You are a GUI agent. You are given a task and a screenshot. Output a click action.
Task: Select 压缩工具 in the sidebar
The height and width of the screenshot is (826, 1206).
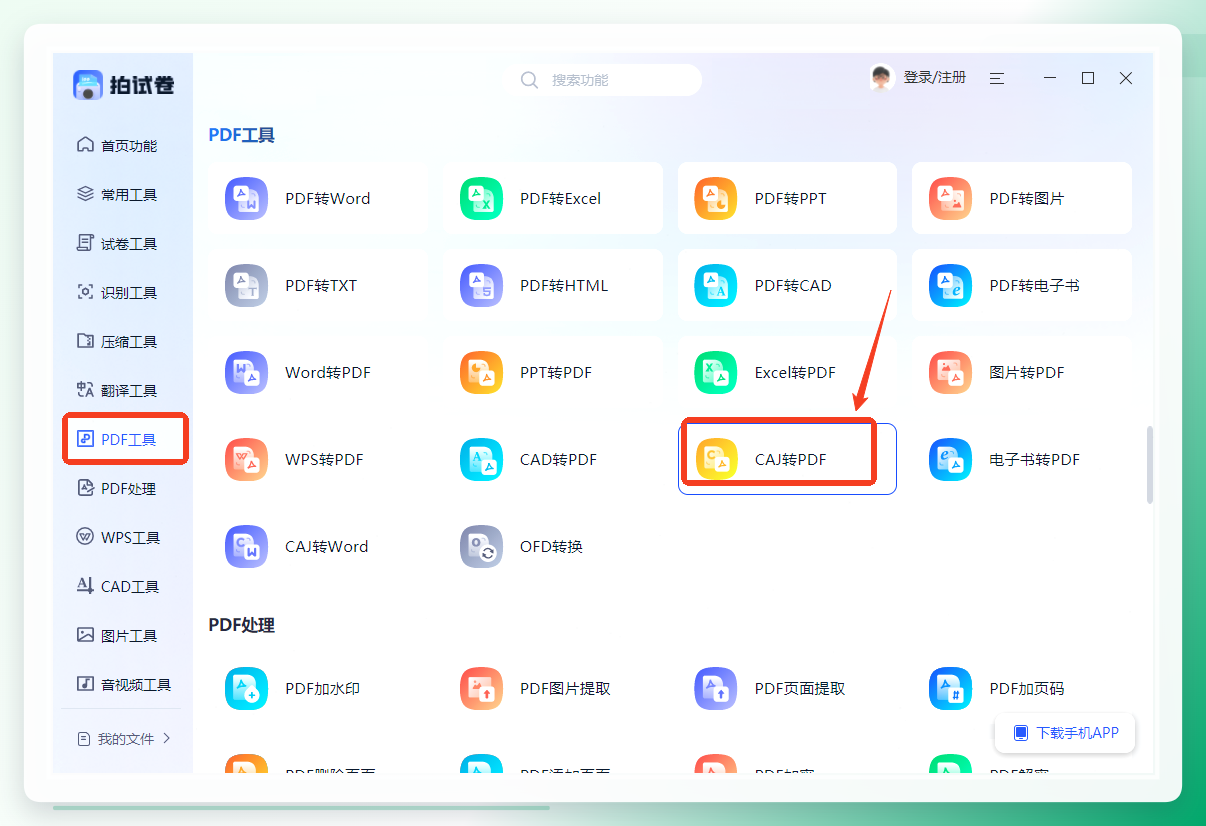point(117,341)
